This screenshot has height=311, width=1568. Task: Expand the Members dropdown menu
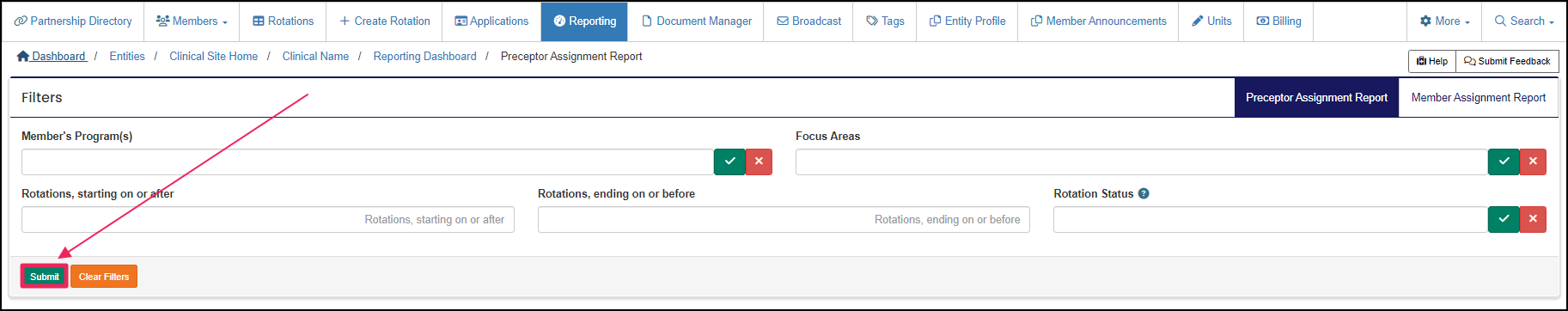coord(192,21)
